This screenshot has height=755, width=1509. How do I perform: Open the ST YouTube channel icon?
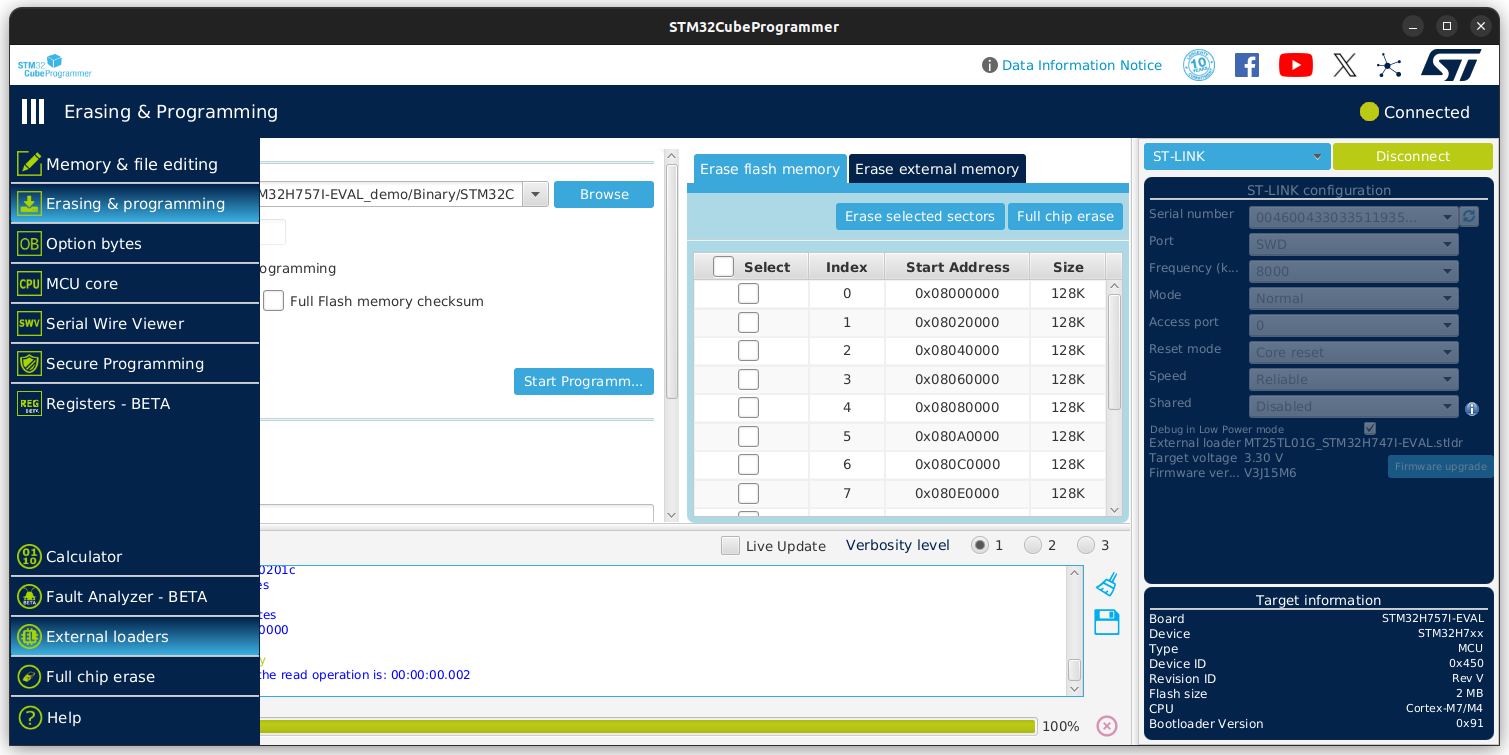tap(1295, 65)
